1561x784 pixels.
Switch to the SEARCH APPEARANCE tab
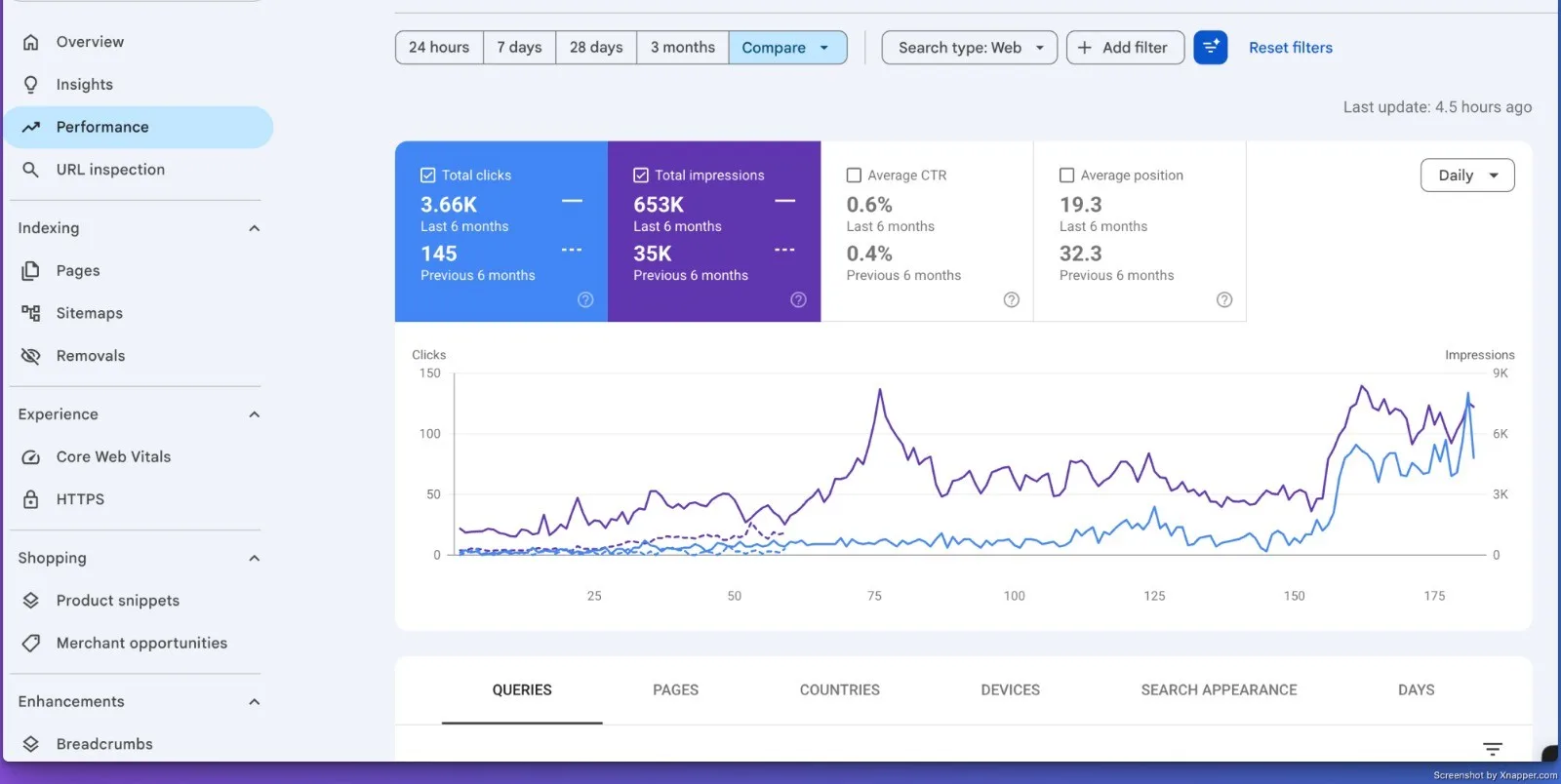[1220, 690]
